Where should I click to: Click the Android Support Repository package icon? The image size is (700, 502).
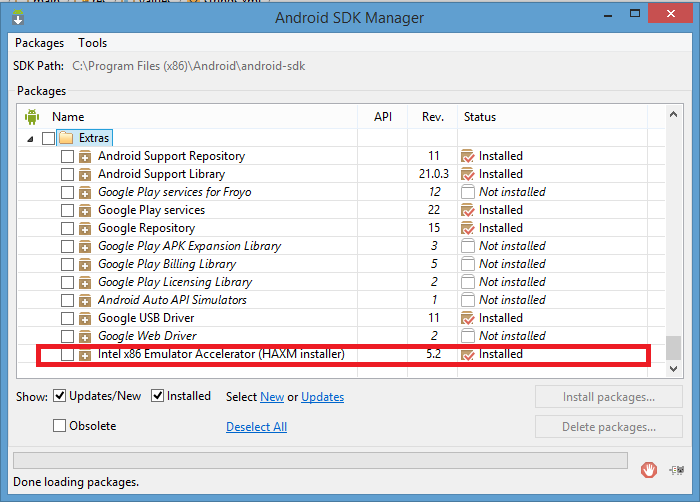(85, 156)
